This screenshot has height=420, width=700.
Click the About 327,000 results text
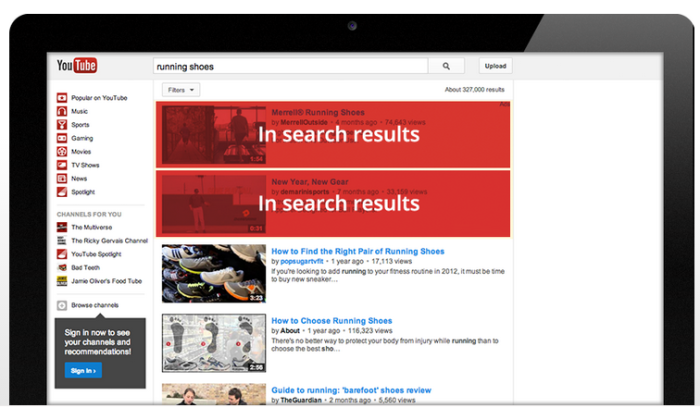pyautogui.click(x=475, y=90)
